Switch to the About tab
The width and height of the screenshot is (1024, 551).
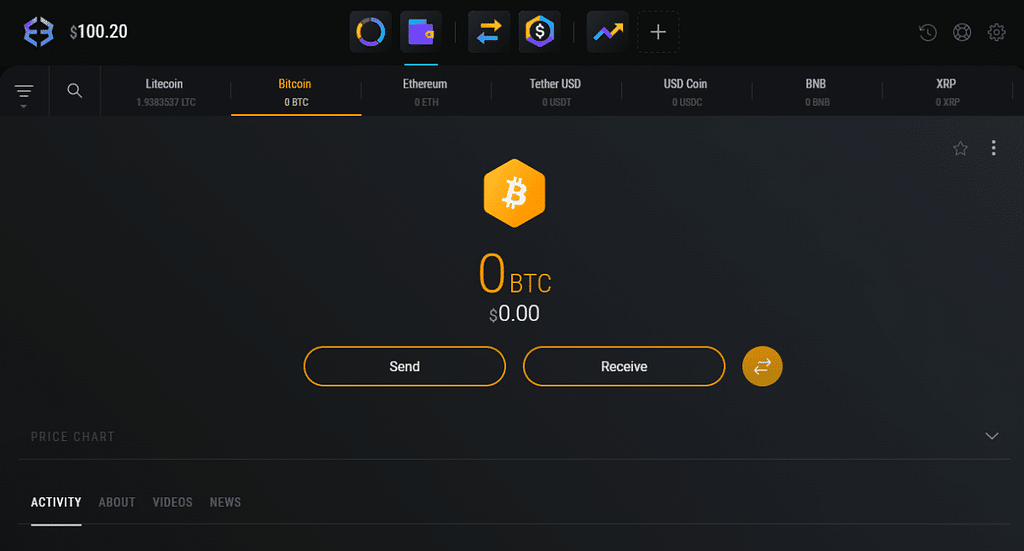(117, 502)
